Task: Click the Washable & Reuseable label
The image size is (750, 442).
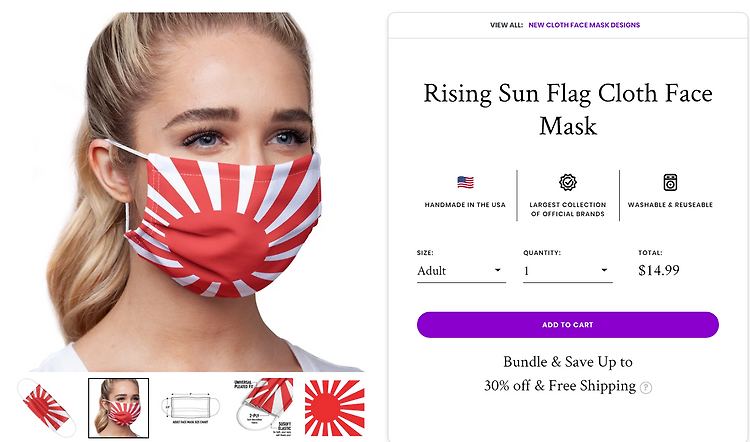Action: point(670,205)
